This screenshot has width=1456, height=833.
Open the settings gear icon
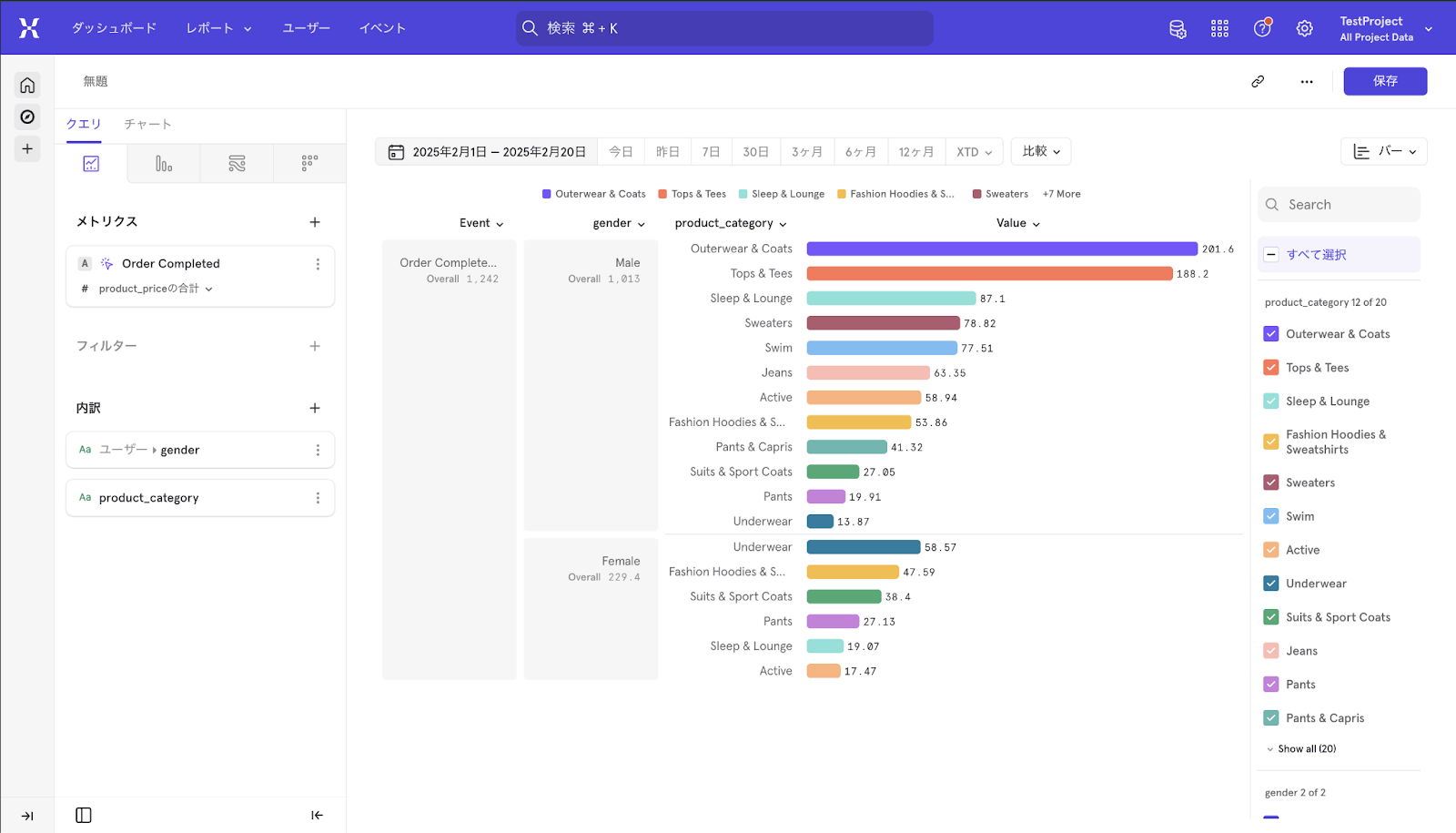click(1304, 28)
